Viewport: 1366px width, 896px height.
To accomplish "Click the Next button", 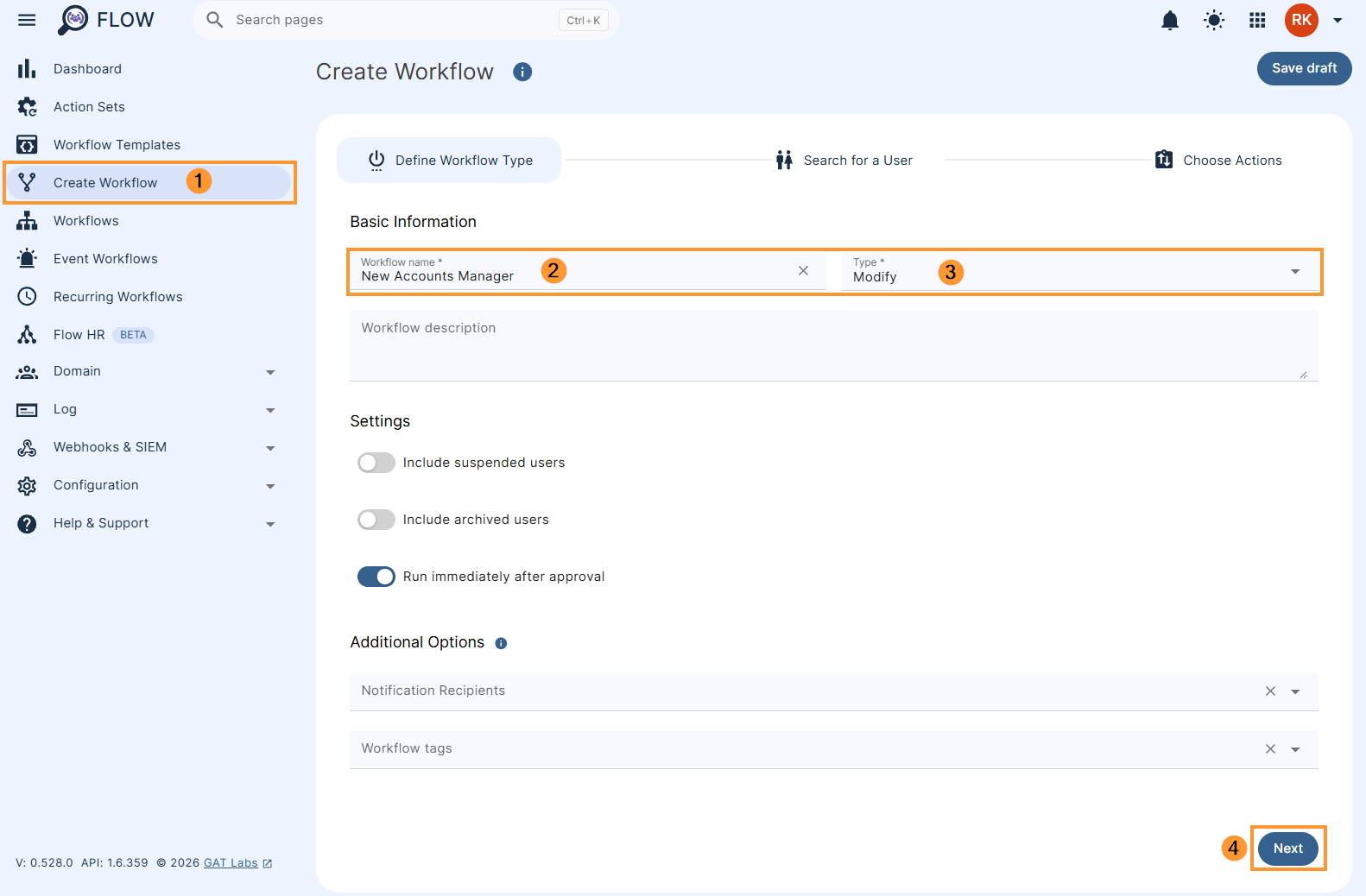I will 1287,849.
